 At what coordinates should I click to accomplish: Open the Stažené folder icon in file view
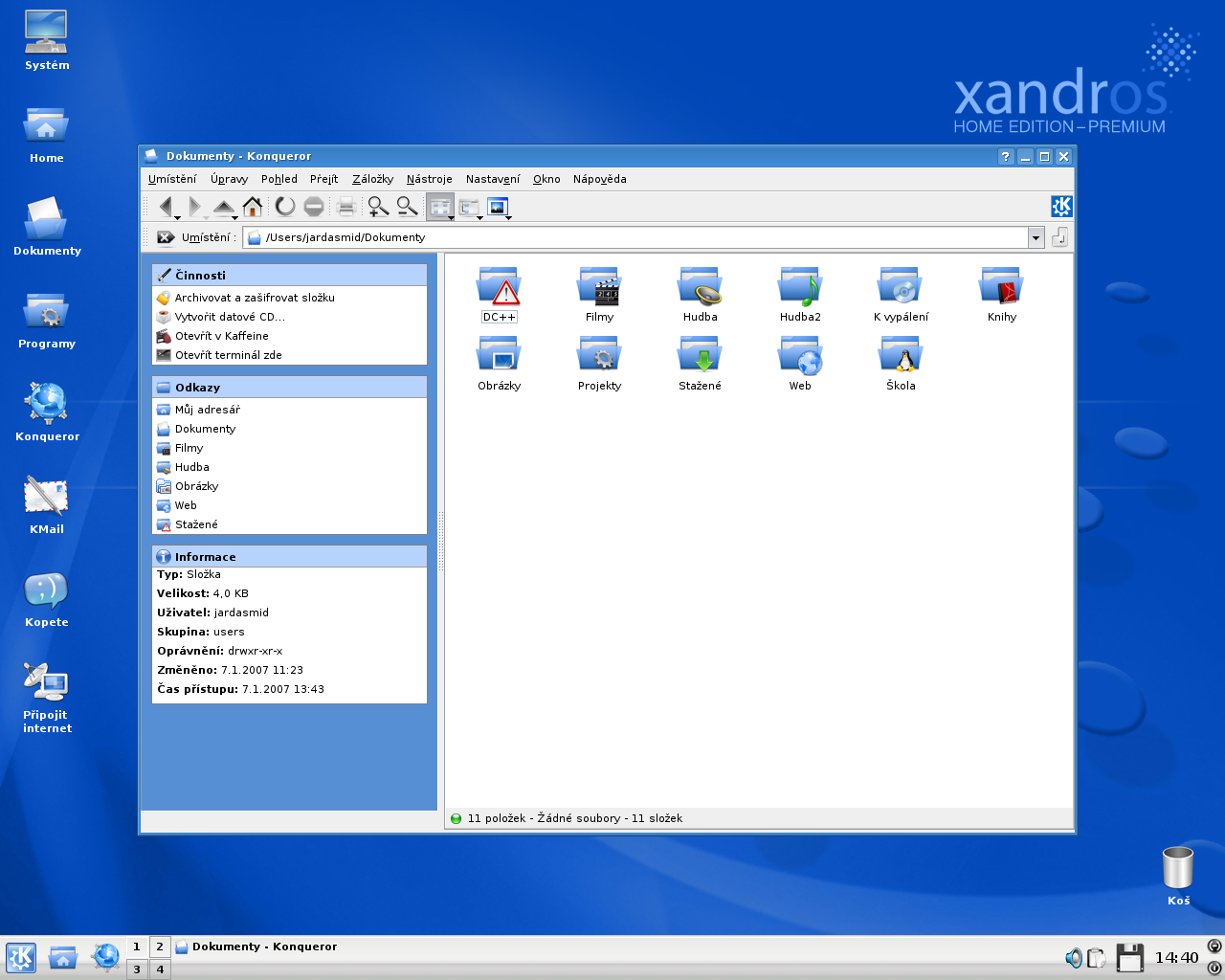[x=700, y=364]
